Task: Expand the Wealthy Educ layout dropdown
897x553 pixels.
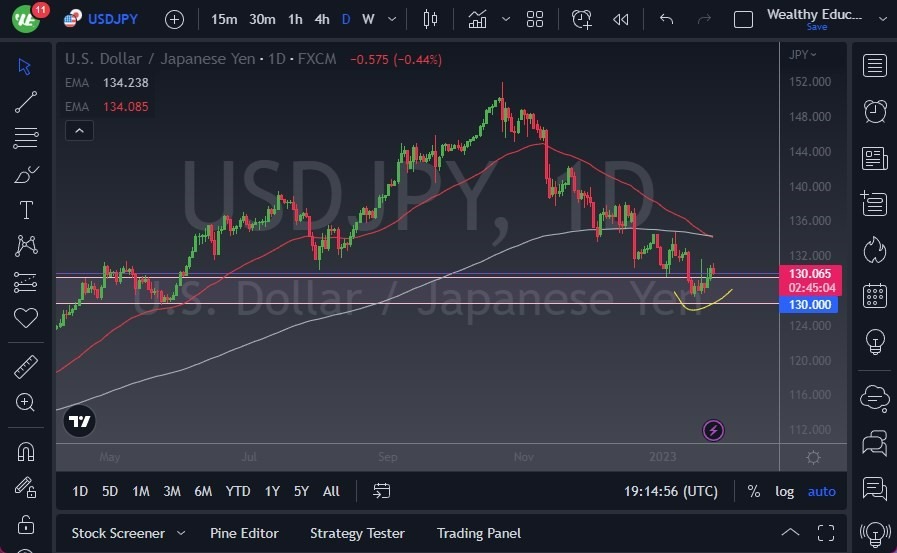Action: click(882, 19)
